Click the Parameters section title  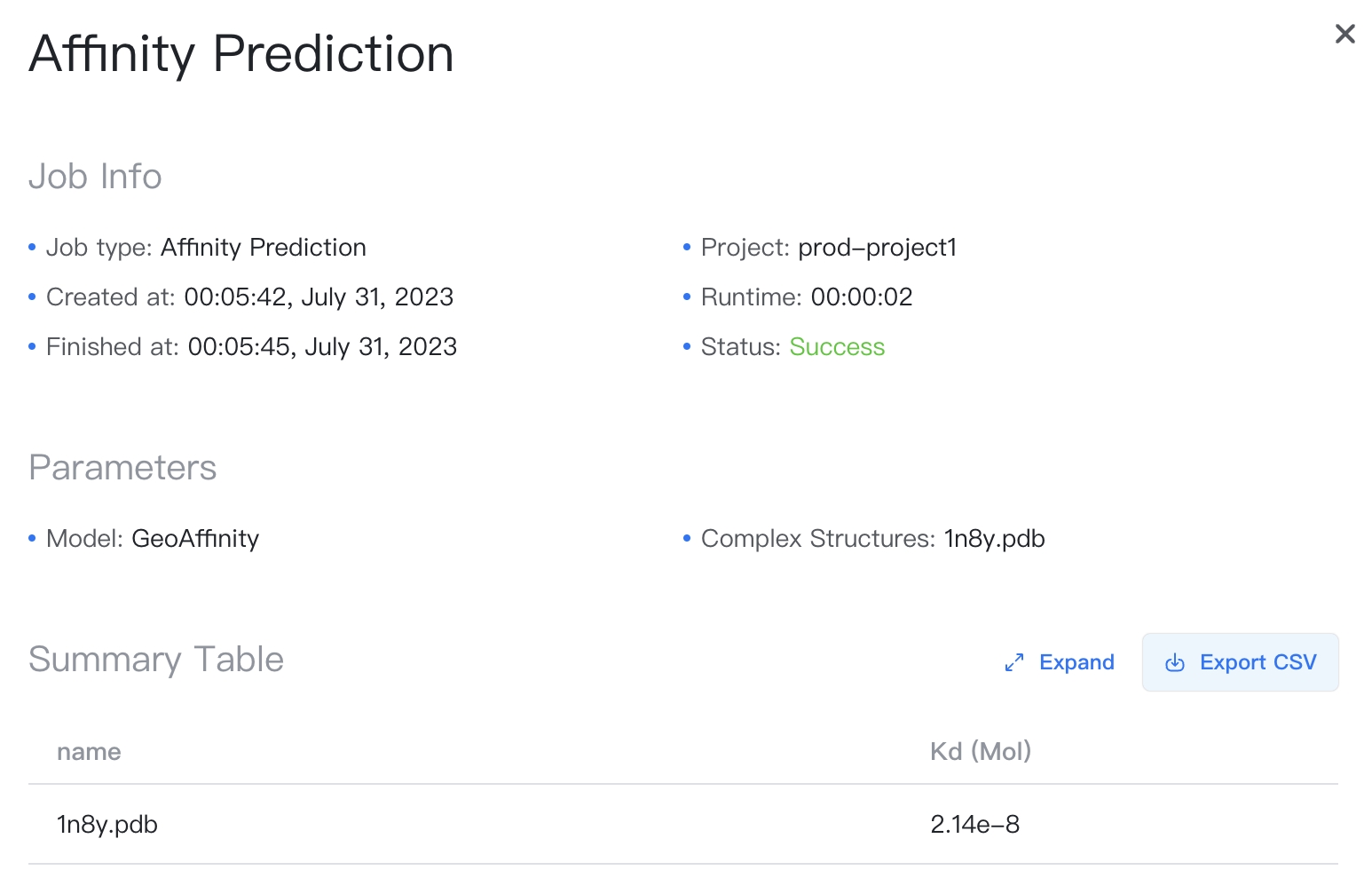(122, 468)
